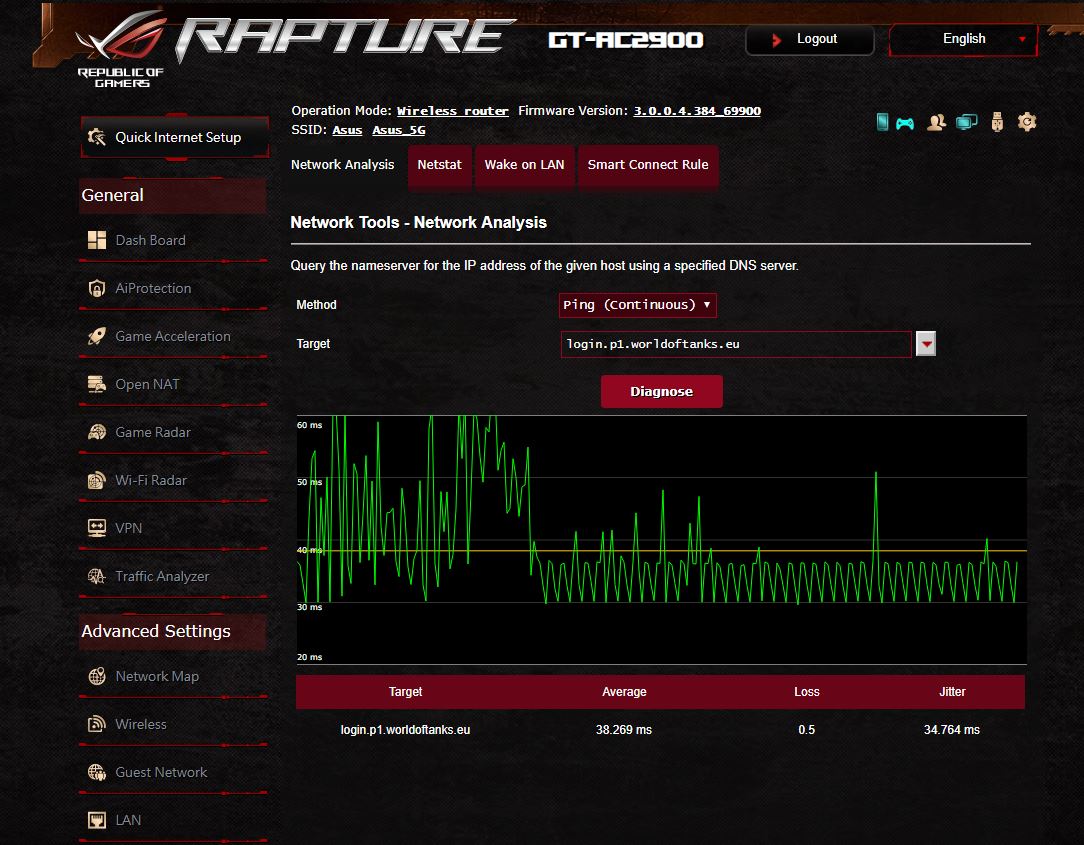
Task: Click the game controller status icon
Action: tap(905, 124)
